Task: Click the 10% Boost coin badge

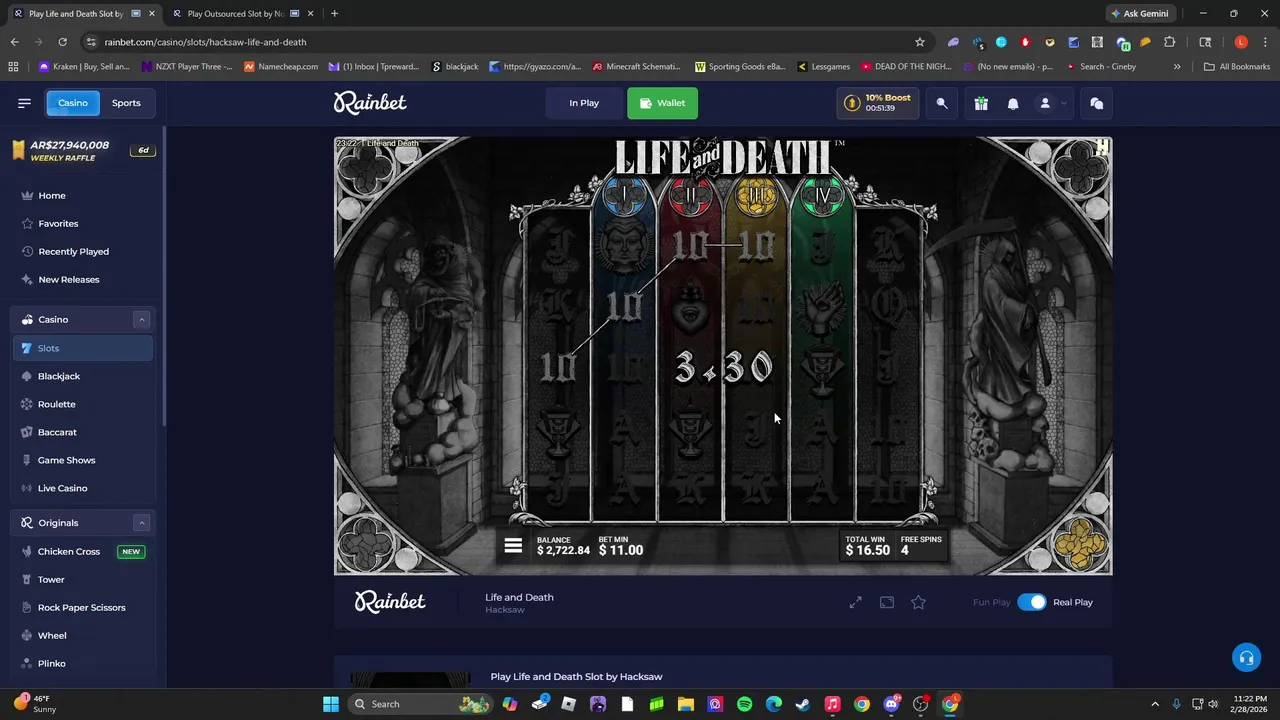Action: (x=878, y=103)
